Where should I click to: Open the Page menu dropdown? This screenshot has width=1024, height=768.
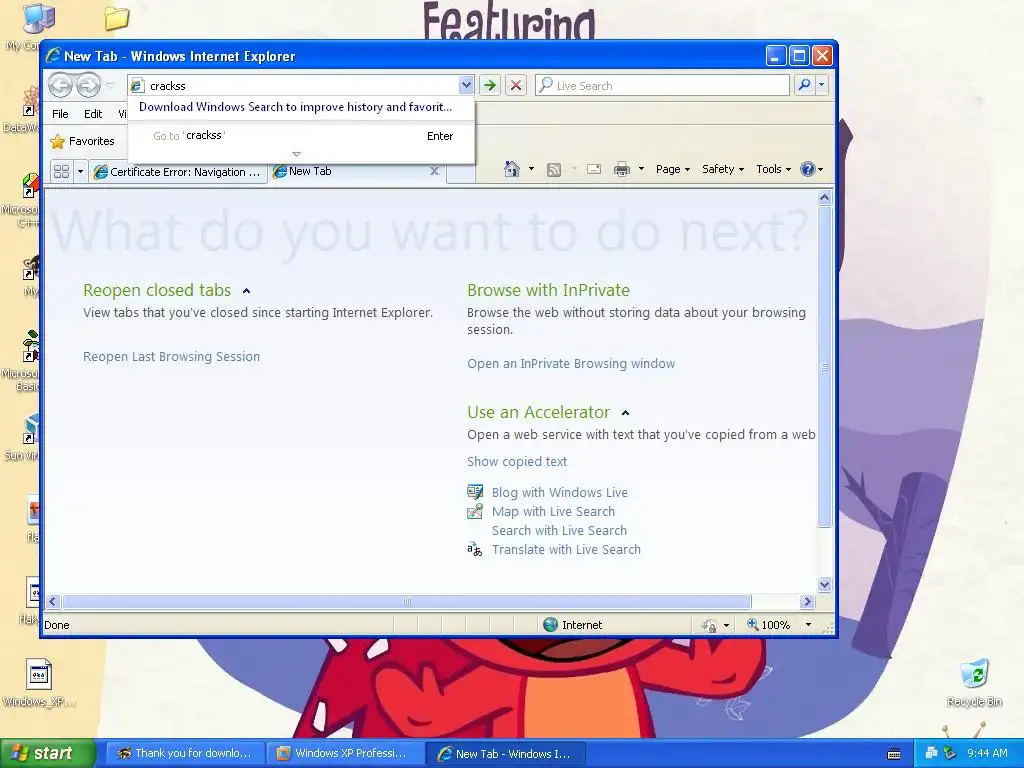click(673, 169)
